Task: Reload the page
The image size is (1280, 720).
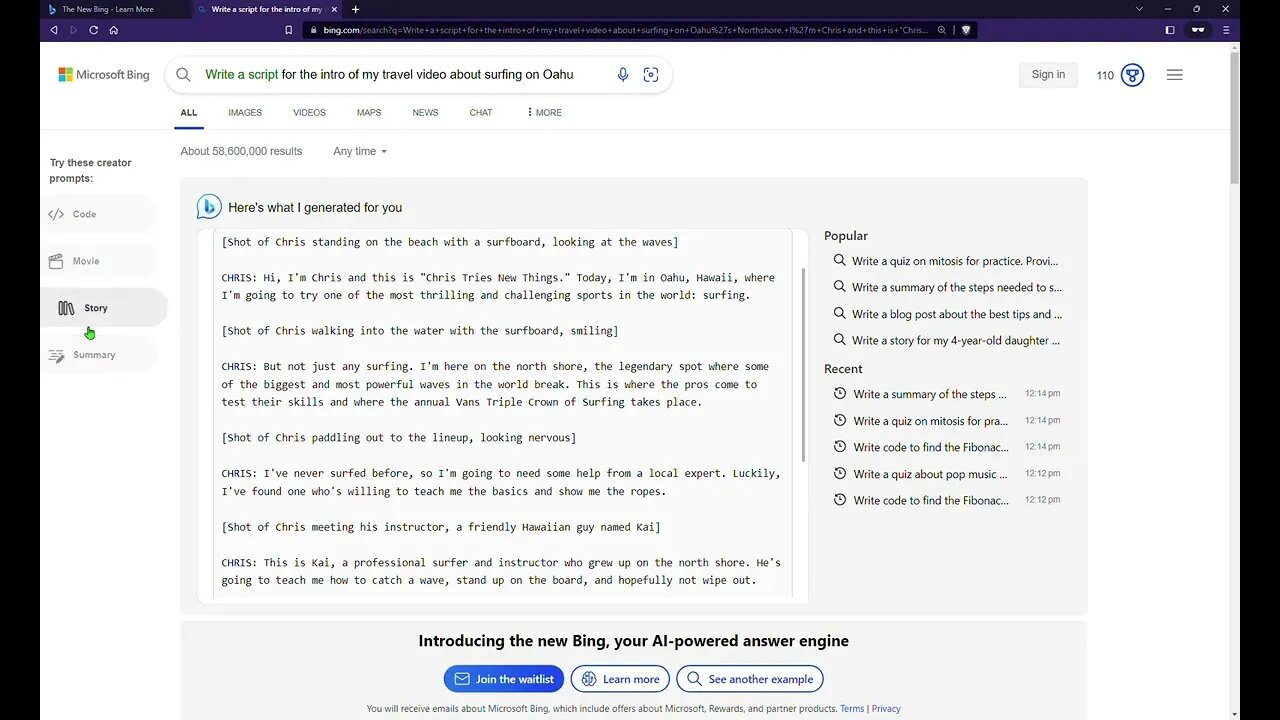Action: point(93,30)
